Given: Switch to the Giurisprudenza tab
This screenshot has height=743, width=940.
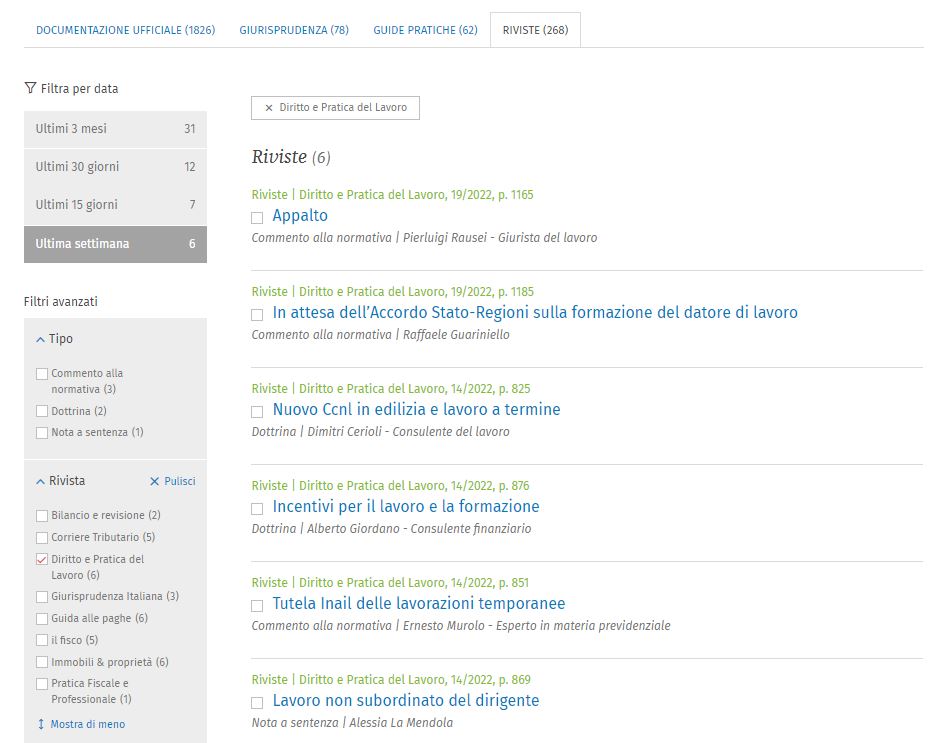Looking at the screenshot, I should point(294,30).
